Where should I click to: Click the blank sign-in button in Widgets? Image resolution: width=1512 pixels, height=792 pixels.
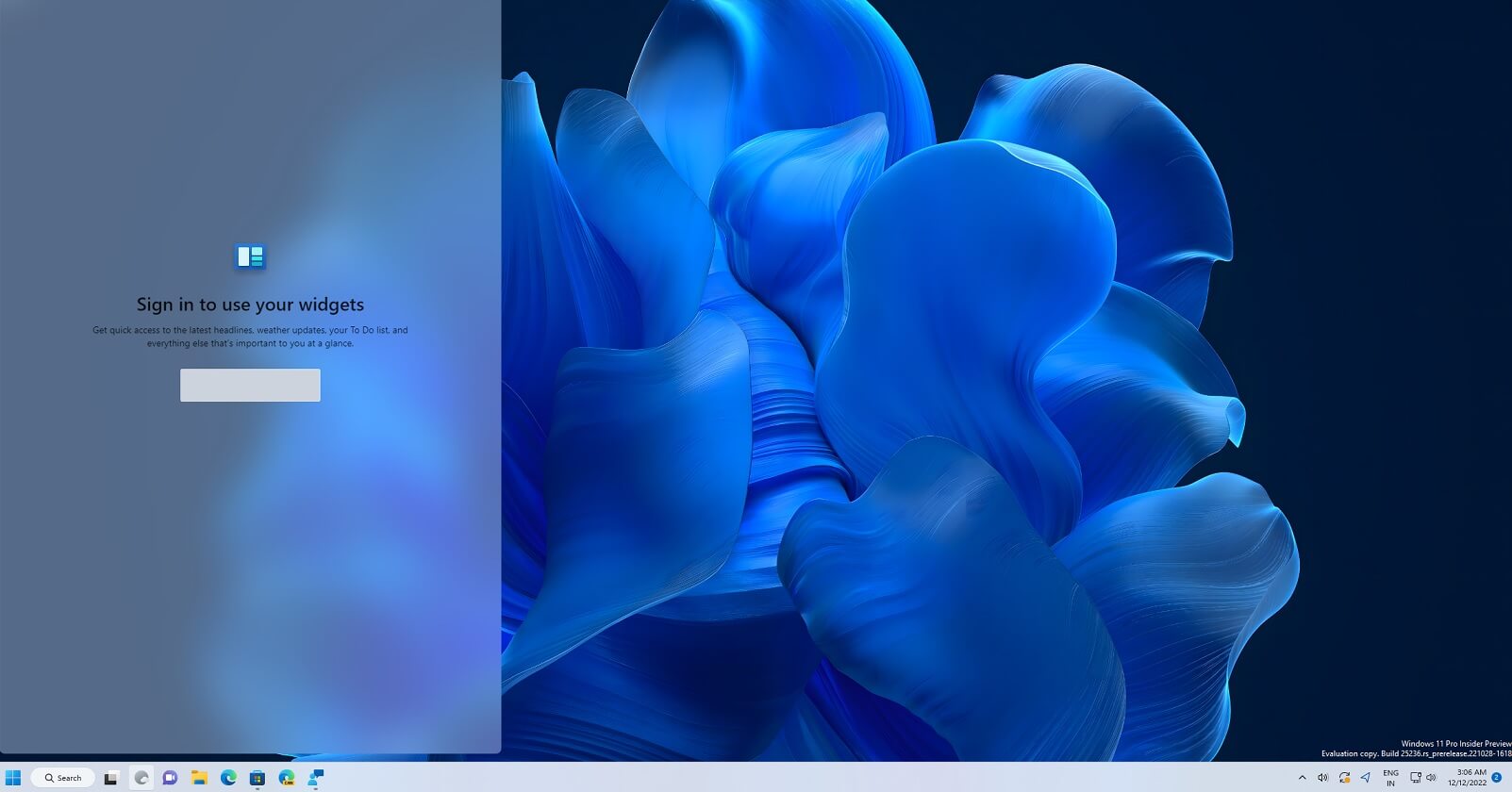[250, 385]
